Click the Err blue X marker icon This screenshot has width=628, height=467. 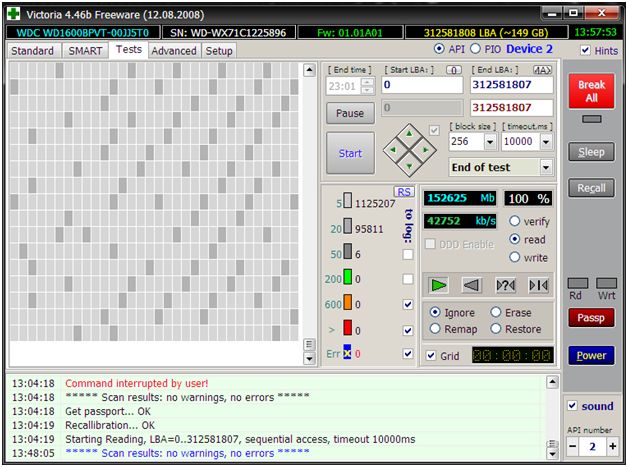[347, 352]
